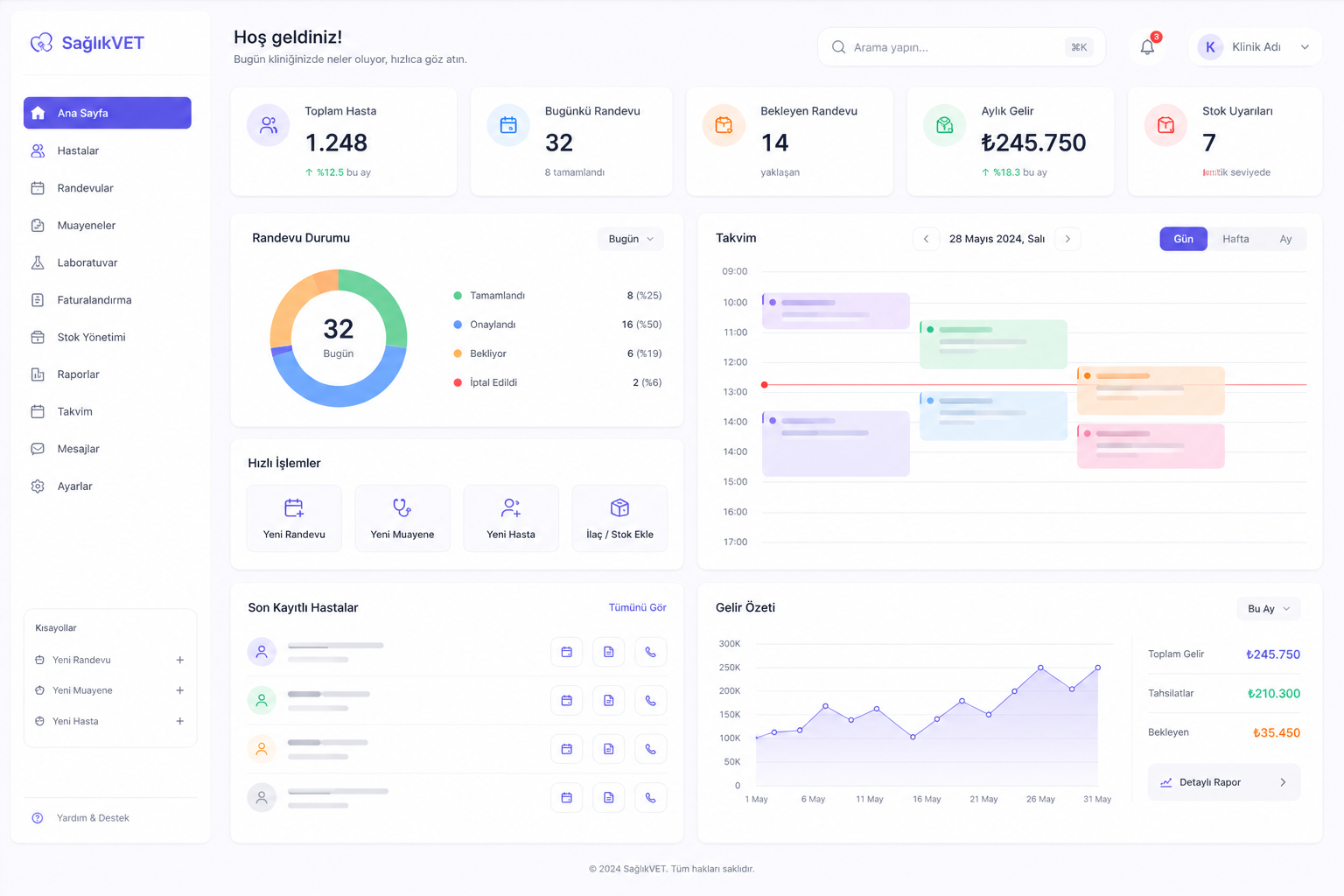The height and width of the screenshot is (896, 1344).
Task: Open the document icon for second patient
Action: click(608, 700)
